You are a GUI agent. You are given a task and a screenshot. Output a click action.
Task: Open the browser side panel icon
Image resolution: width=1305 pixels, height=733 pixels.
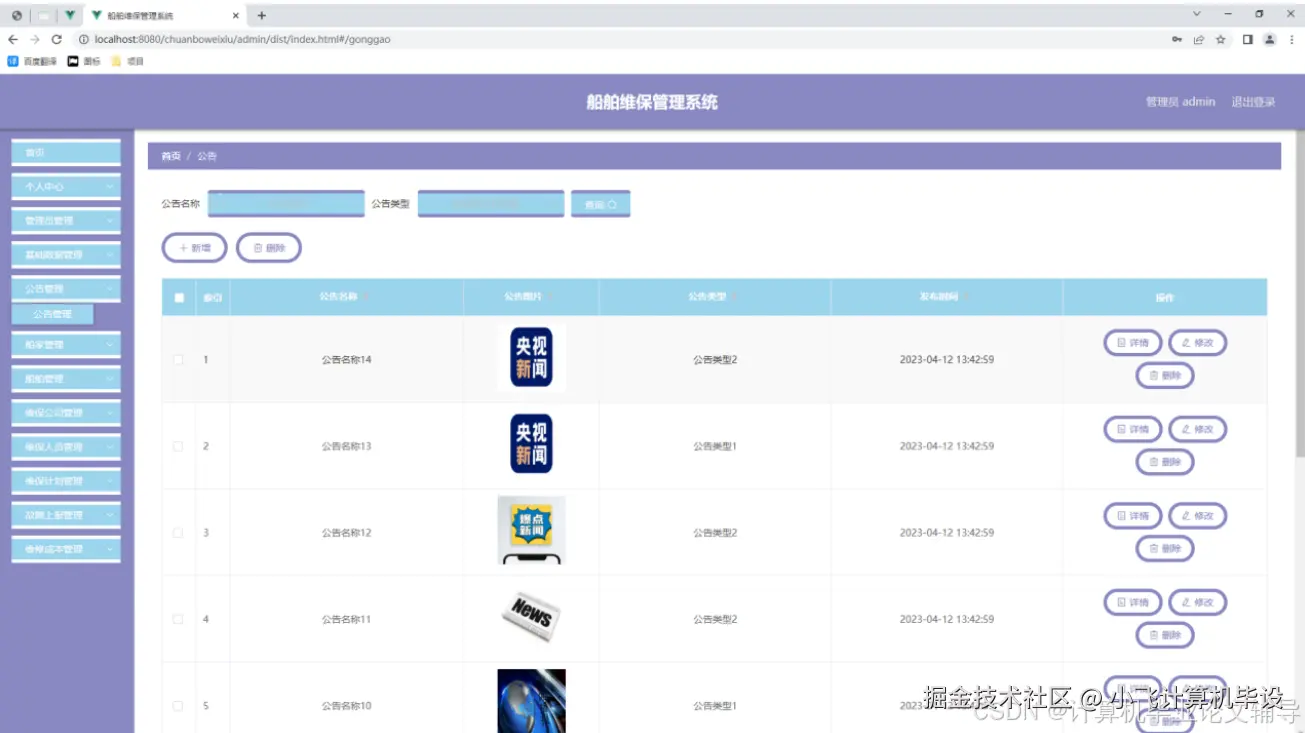(1248, 39)
